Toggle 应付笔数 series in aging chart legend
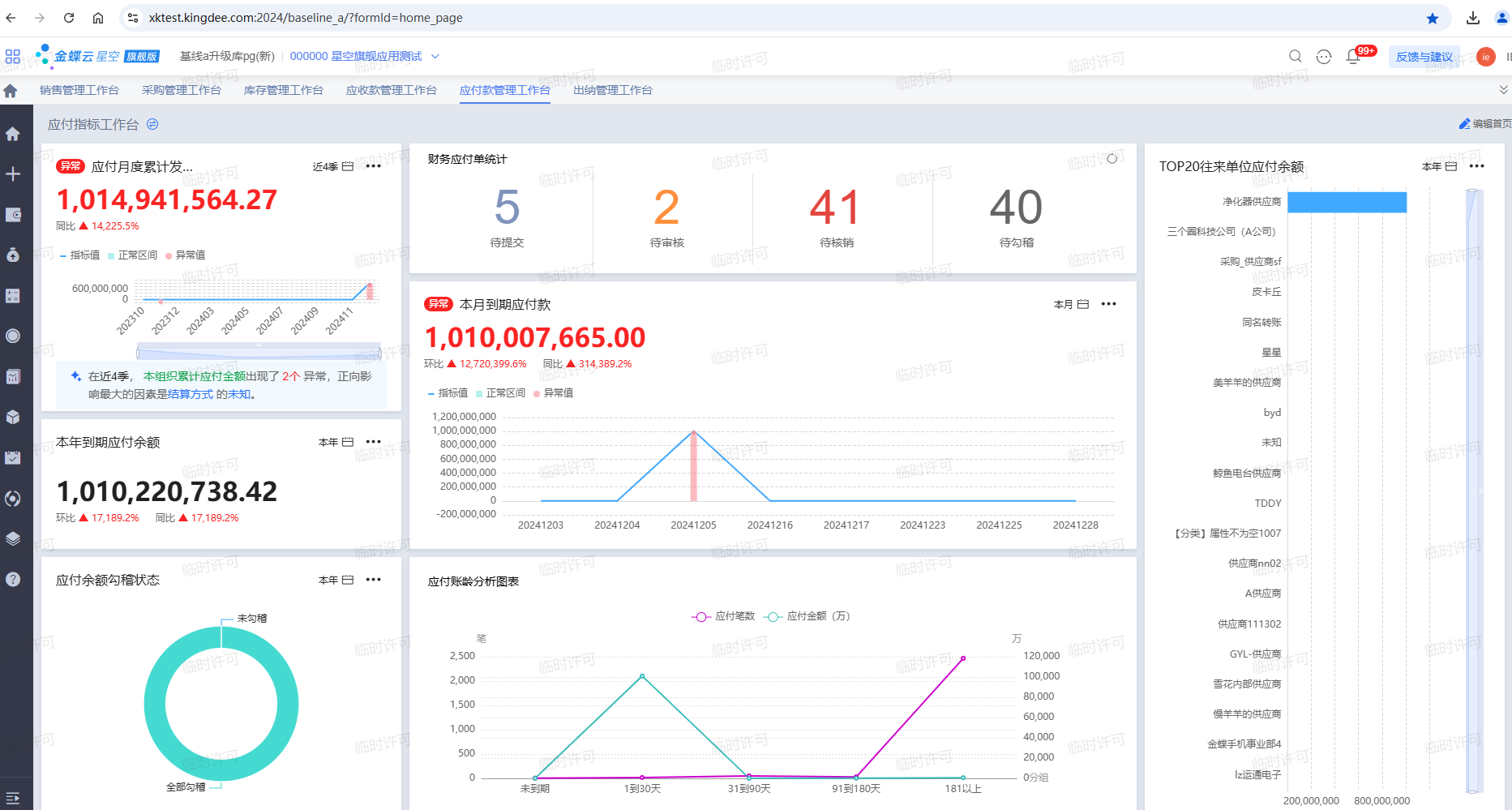1512x810 pixels. pos(723,616)
